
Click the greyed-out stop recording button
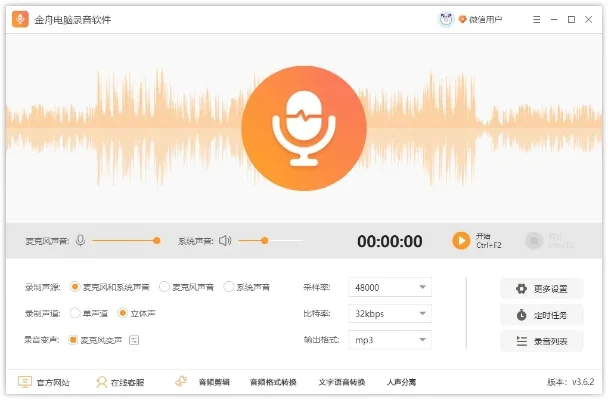pos(534,240)
